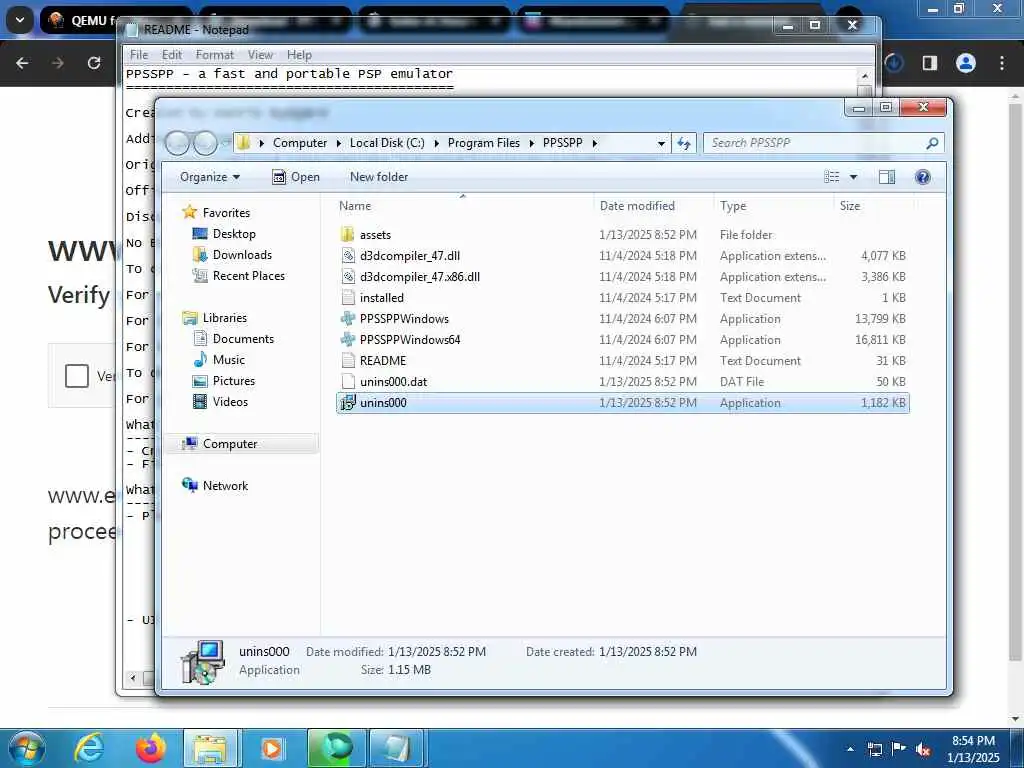Open Pictures library in sidebar
The image size is (1024, 768).
[x=224, y=381]
